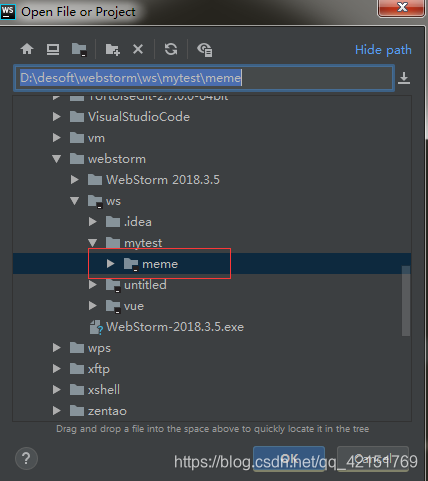Click the vue project folder icon

coord(113,306)
